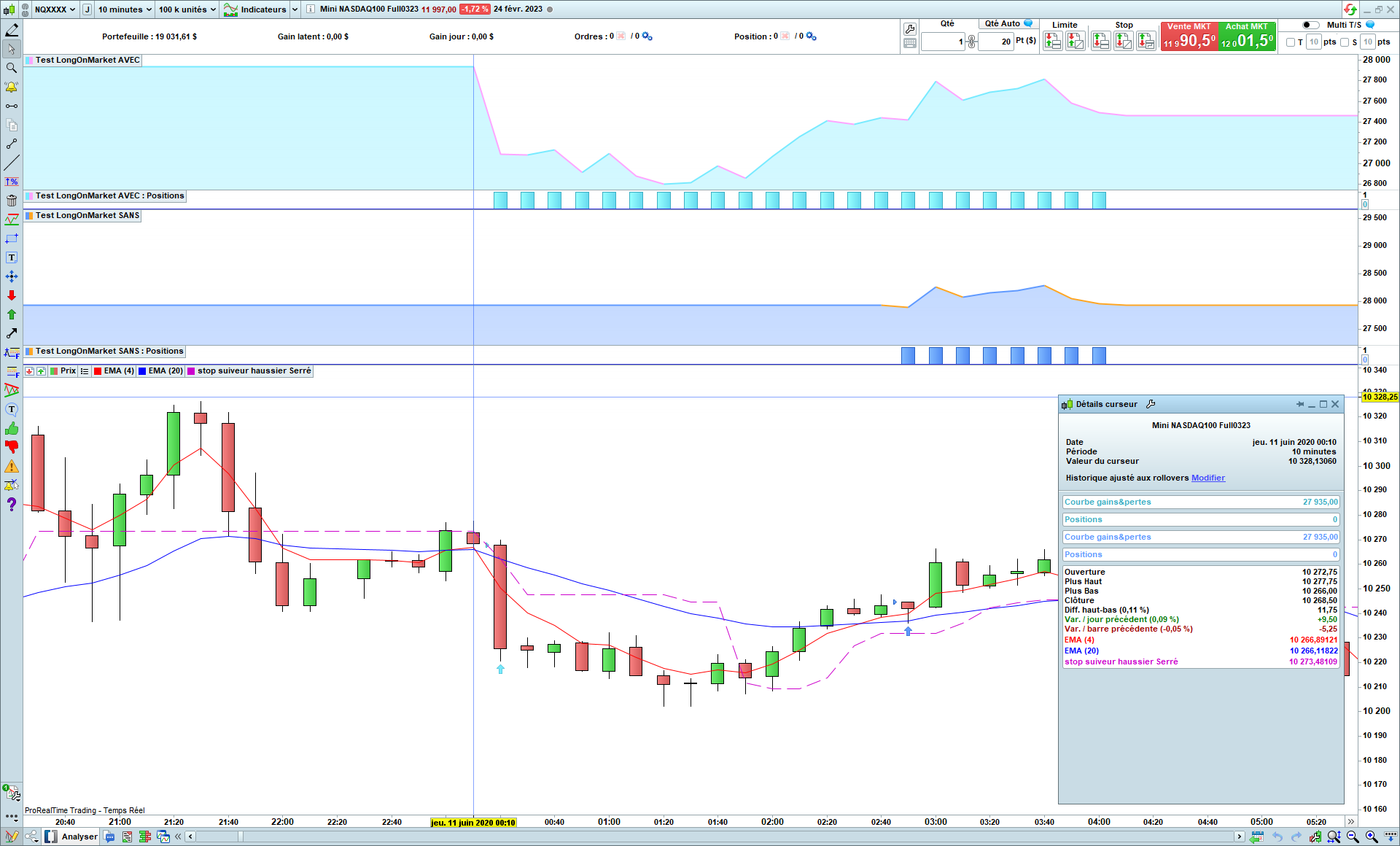The image size is (1400, 846).
Task: Open the 10 minutes timeframe dropdown
Action: click(125, 9)
